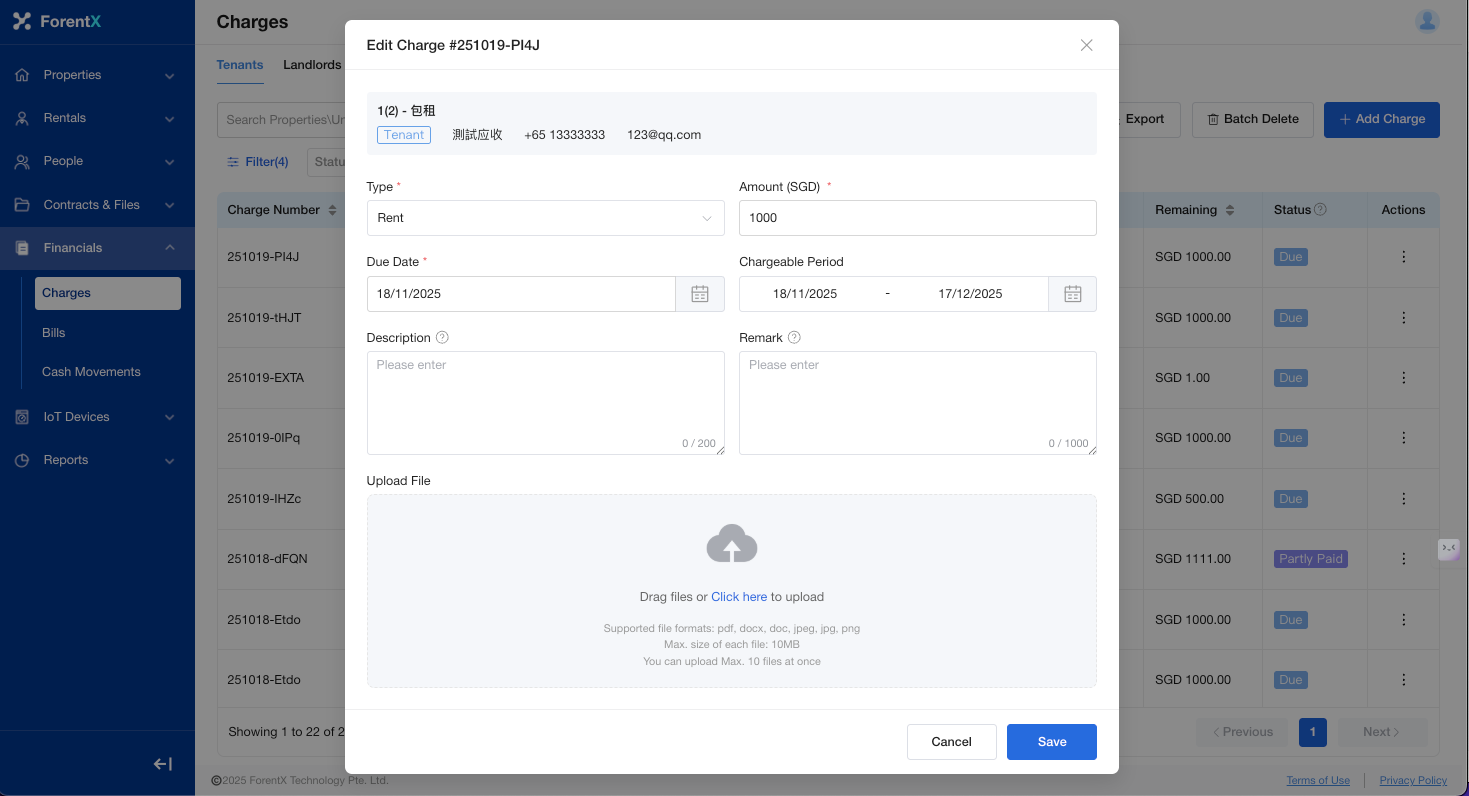The height and width of the screenshot is (796, 1469).
Task: Open actions menu for charge 251019-EXTA
Action: point(1403,378)
